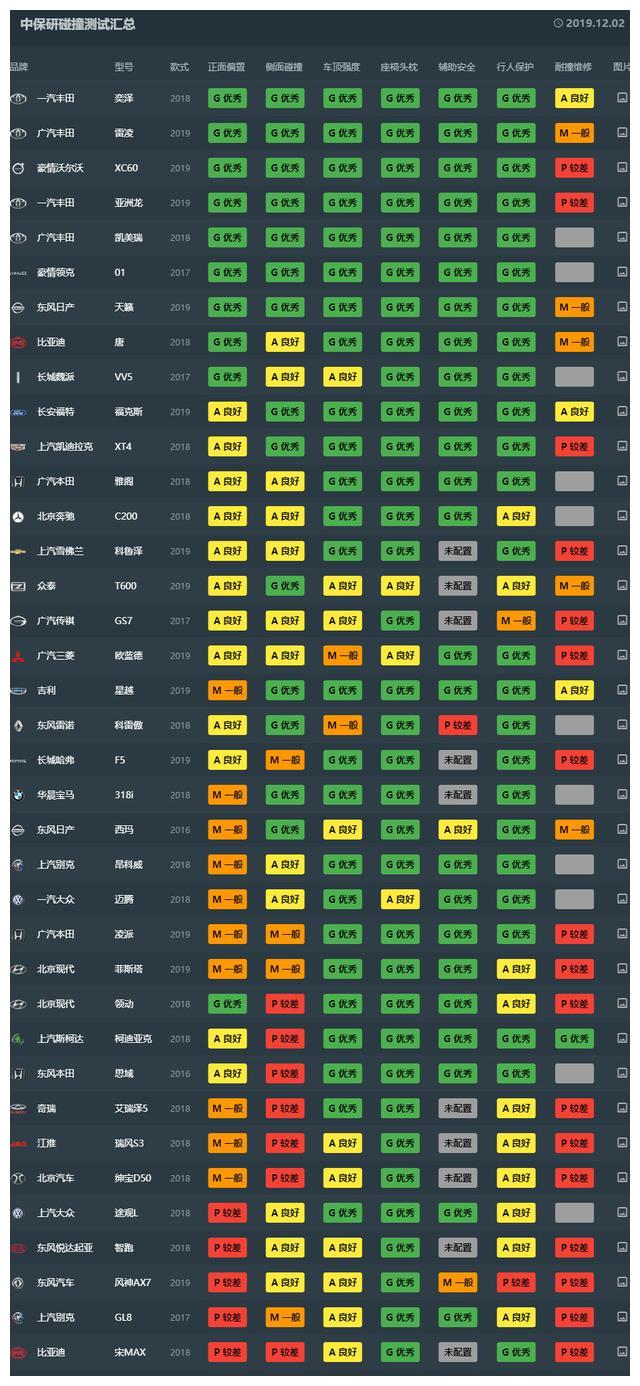Click the model name 绅宝D50

point(133,1178)
